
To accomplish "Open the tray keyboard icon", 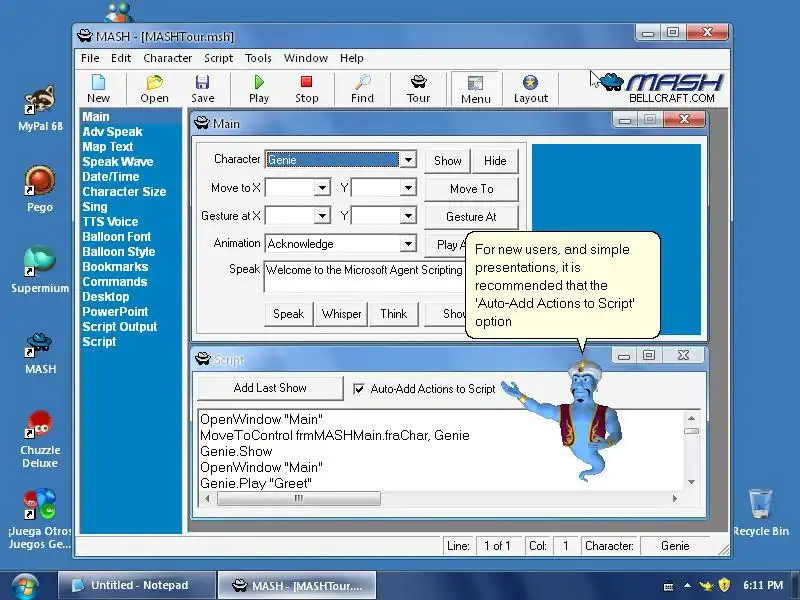I will pos(668,586).
